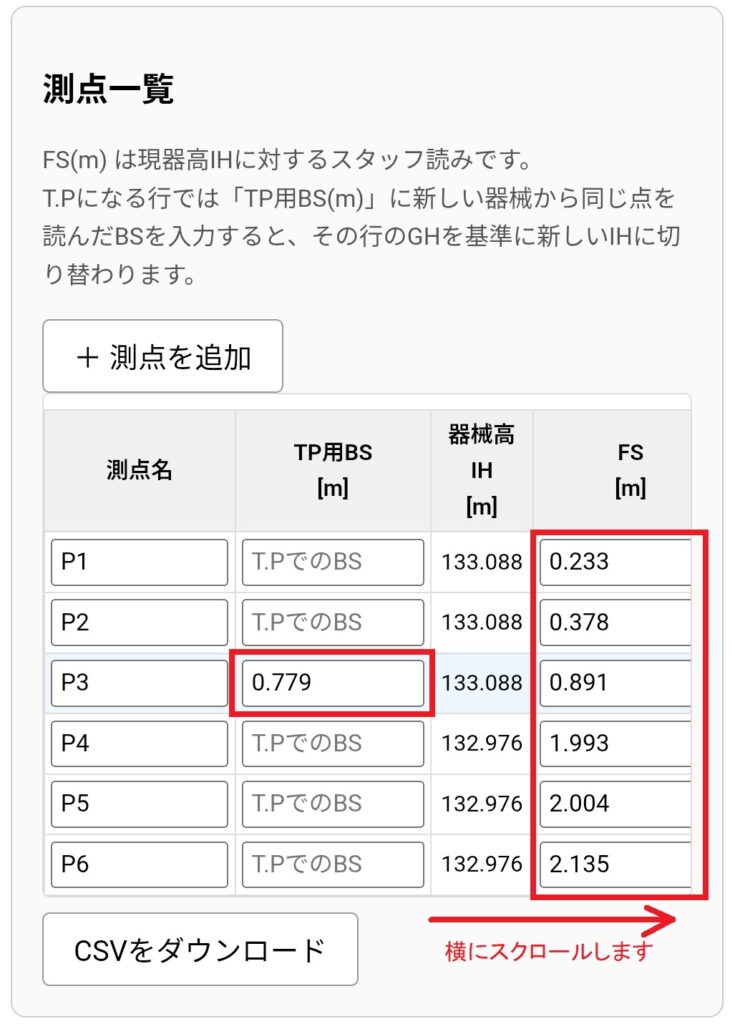The height and width of the screenshot is (1024, 735).
Task: Select the P6 station name field
Action: [x=139, y=864]
